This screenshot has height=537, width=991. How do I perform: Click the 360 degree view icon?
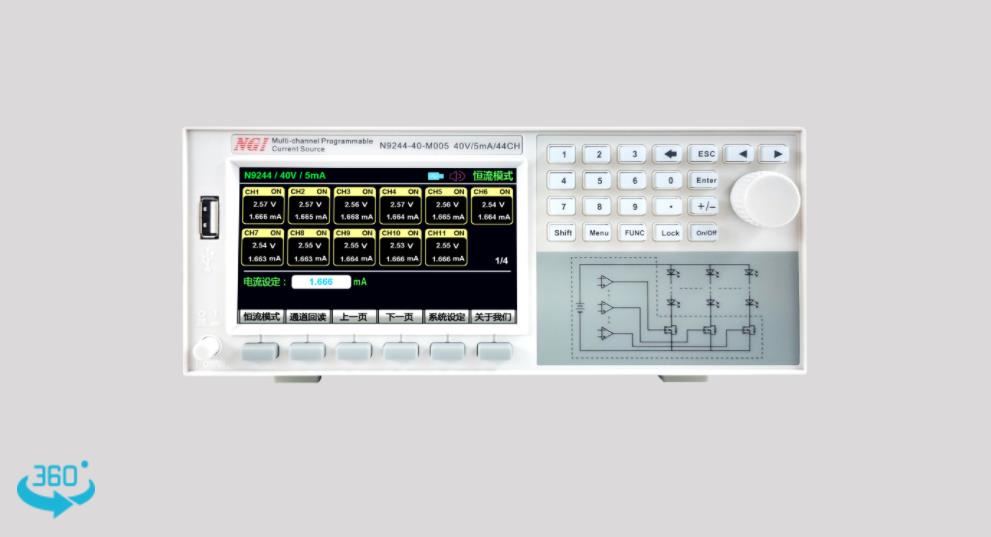[x=55, y=487]
